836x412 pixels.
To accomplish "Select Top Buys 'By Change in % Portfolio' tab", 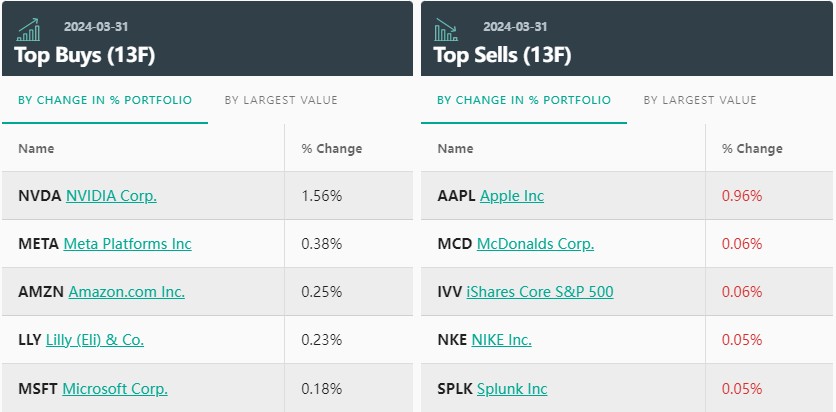I will [x=105, y=100].
